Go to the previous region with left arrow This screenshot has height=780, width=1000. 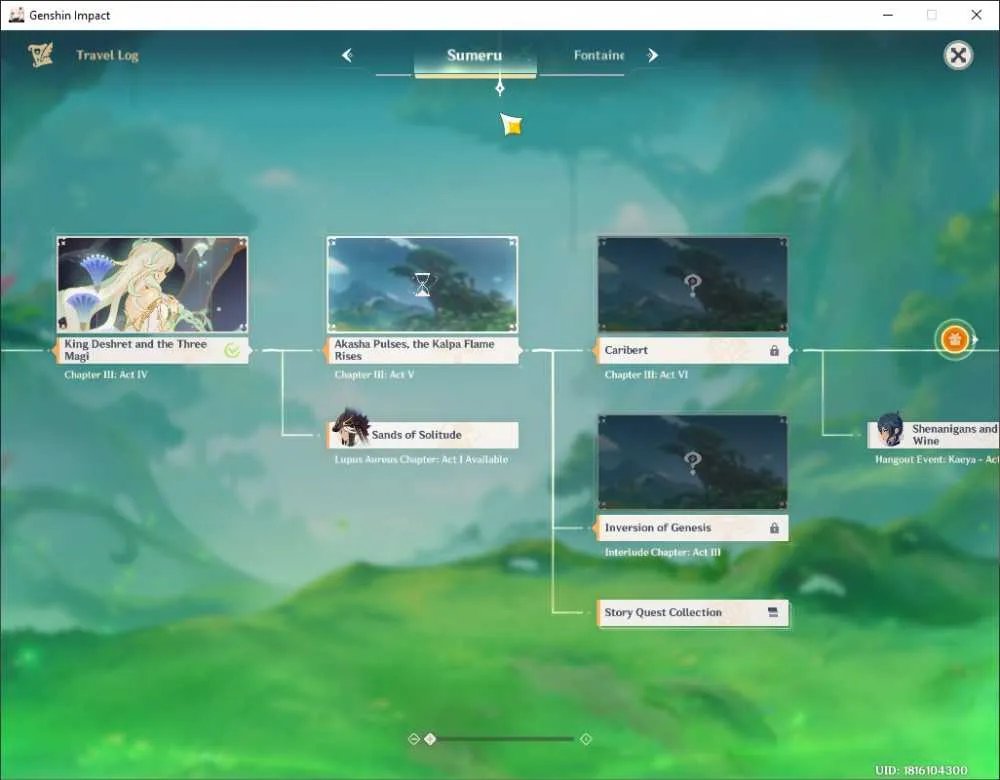[347, 55]
